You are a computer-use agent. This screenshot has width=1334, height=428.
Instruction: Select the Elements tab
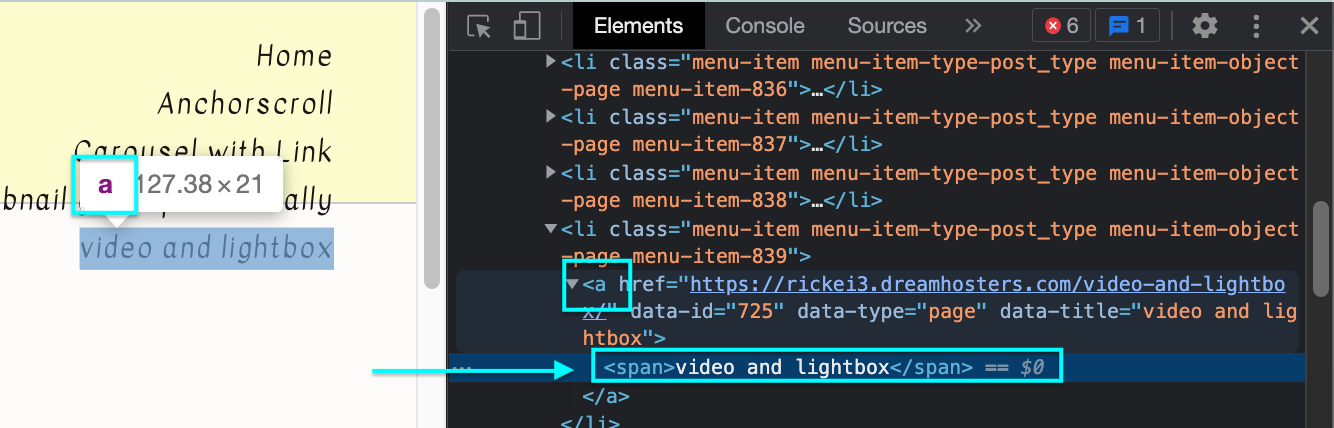pos(638,26)
